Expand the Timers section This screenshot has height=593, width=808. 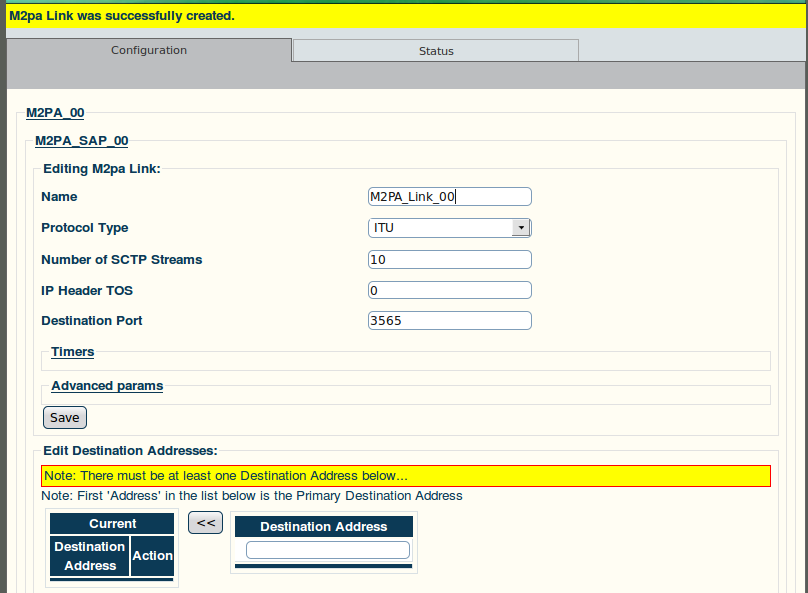pyautogui.click(x=73, y=352)
